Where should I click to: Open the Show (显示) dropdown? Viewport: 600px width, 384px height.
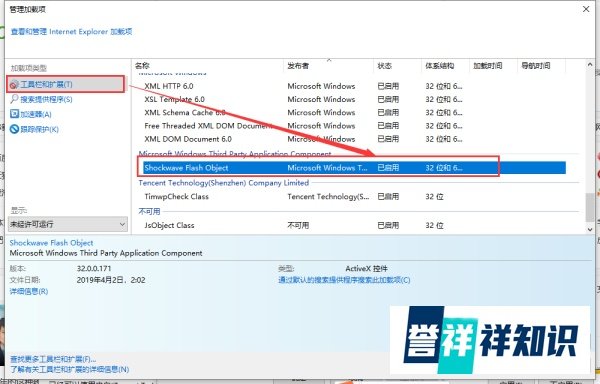[x=68, y=224]
